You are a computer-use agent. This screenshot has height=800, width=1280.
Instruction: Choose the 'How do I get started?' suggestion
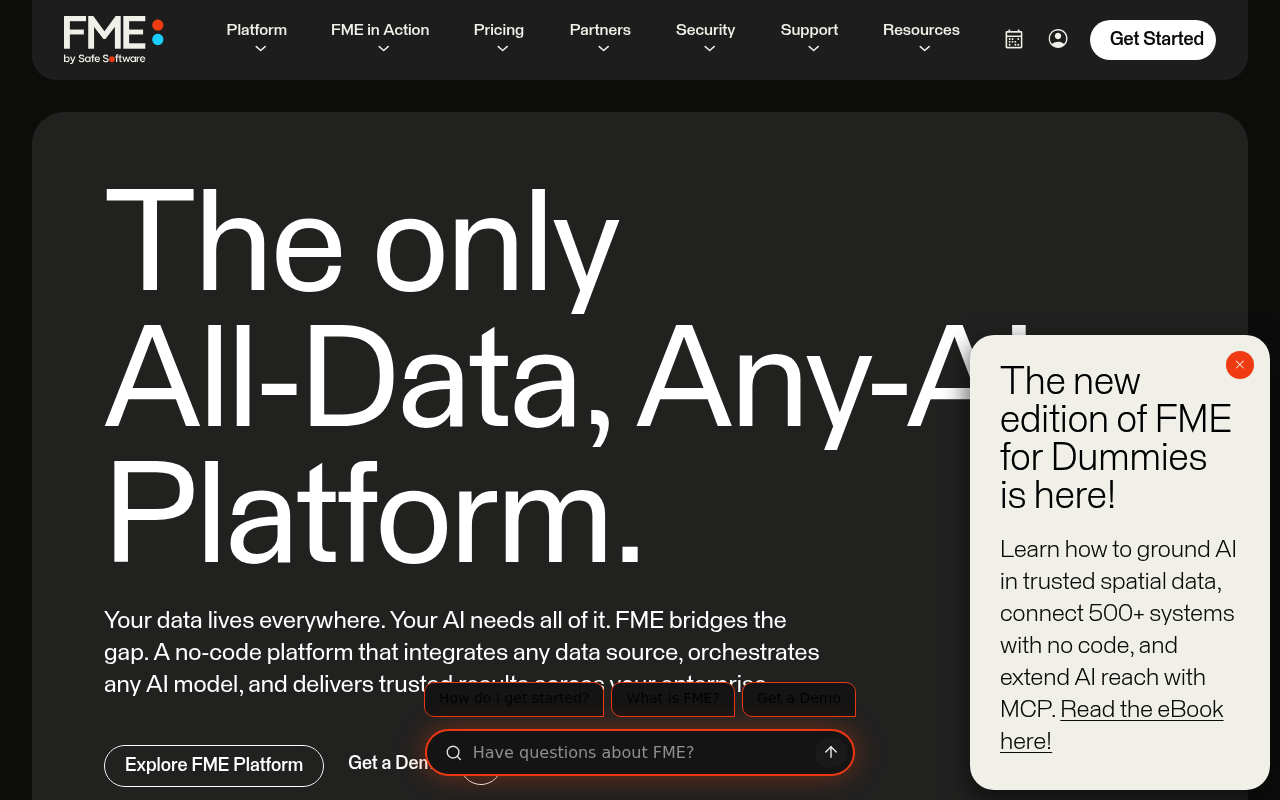click(x=514, y=699)
